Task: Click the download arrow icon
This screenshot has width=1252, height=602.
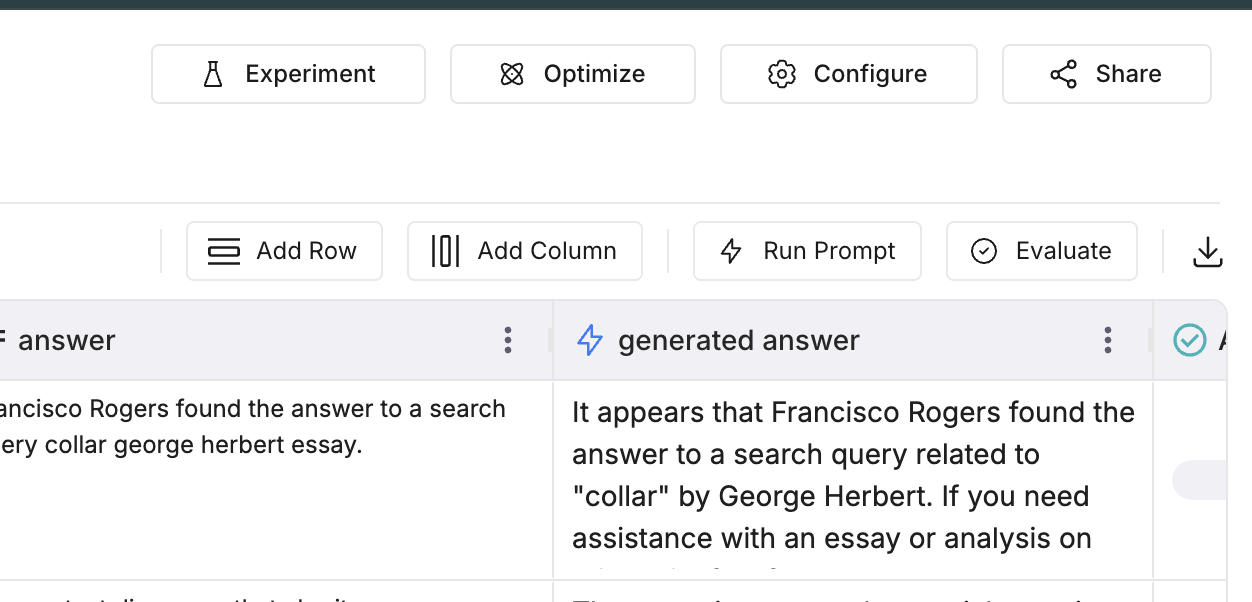Action: tap(1208, 251)
